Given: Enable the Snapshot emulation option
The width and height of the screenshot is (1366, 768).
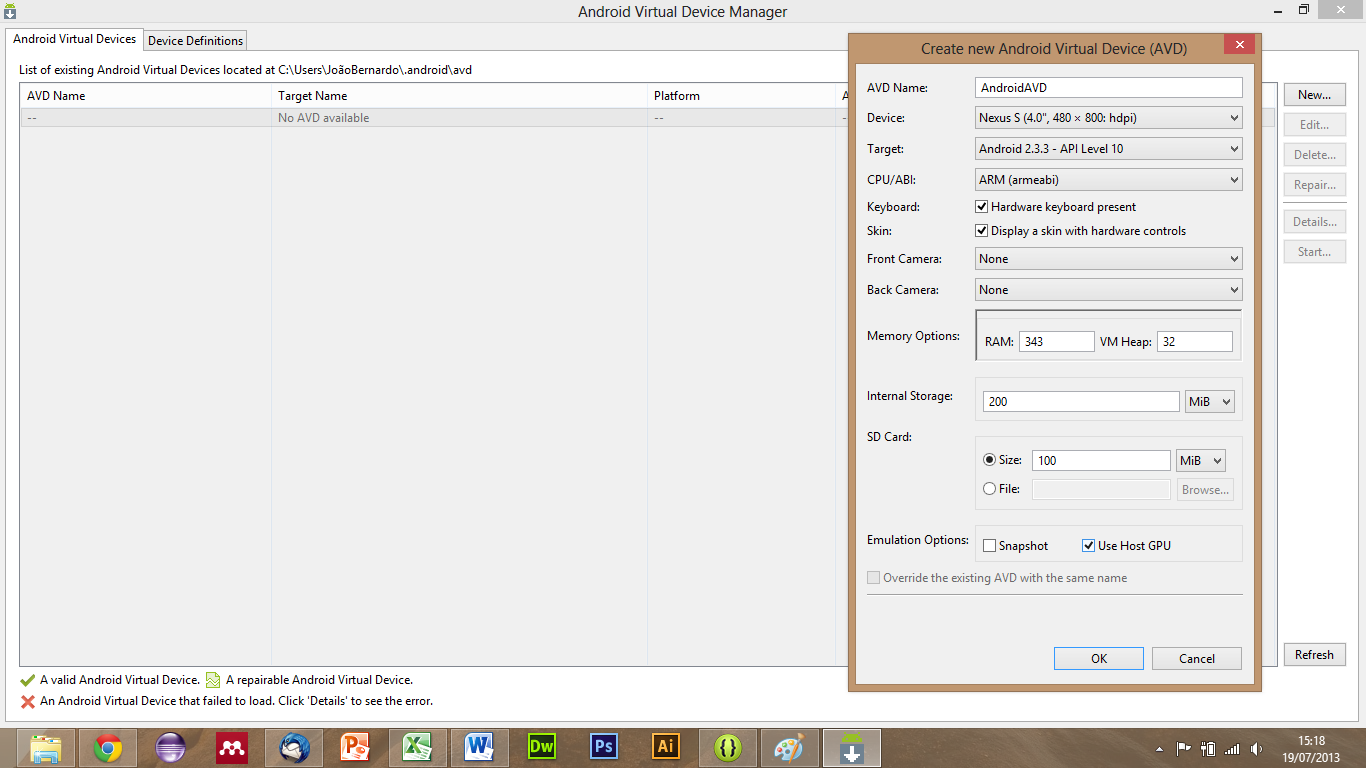Looking at the screenshot, I should 990,546.
